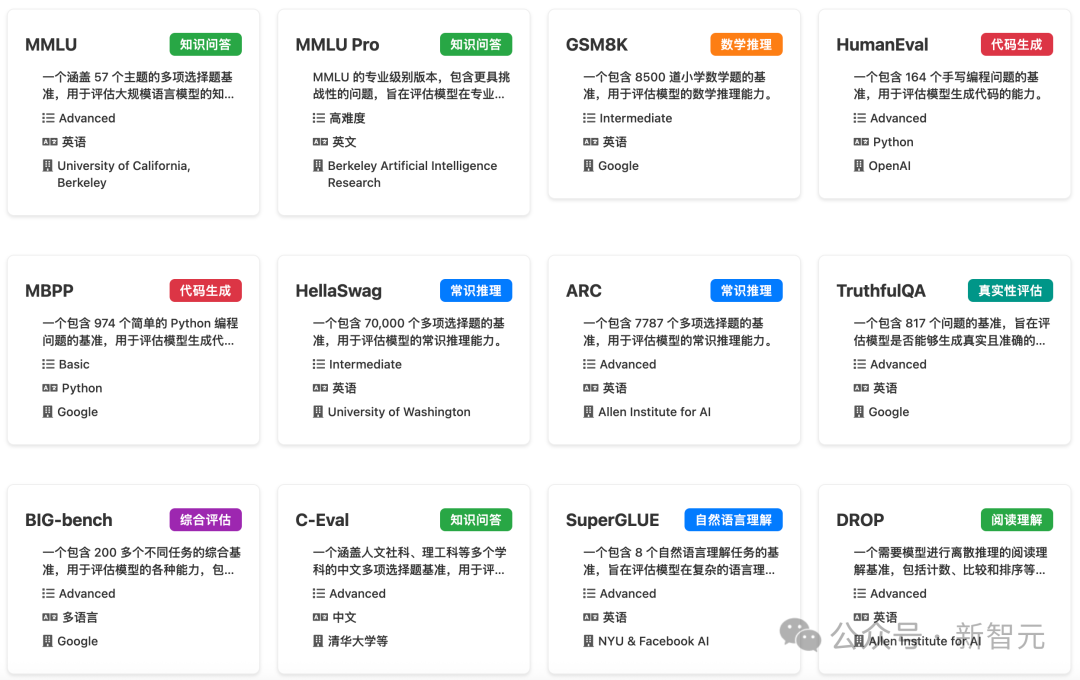Select the ARC description mentioning 7787 个多项选择题
This screenshot has height=680, width=1080.
point(678,331)
